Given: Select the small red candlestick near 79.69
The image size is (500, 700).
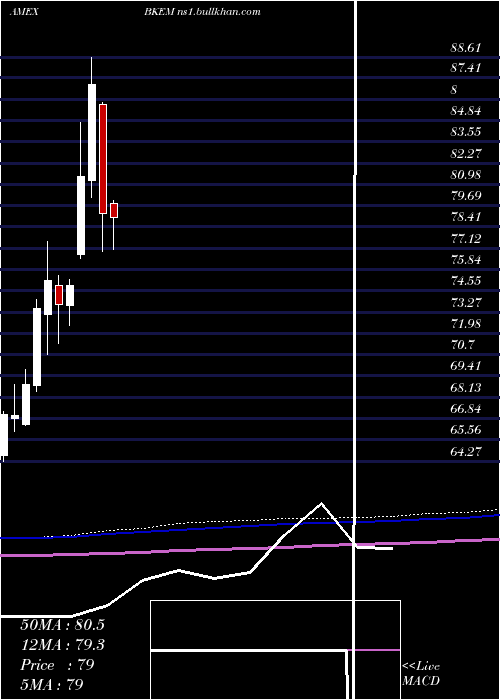Looking at the screenshot, I should tap(114, 210).
